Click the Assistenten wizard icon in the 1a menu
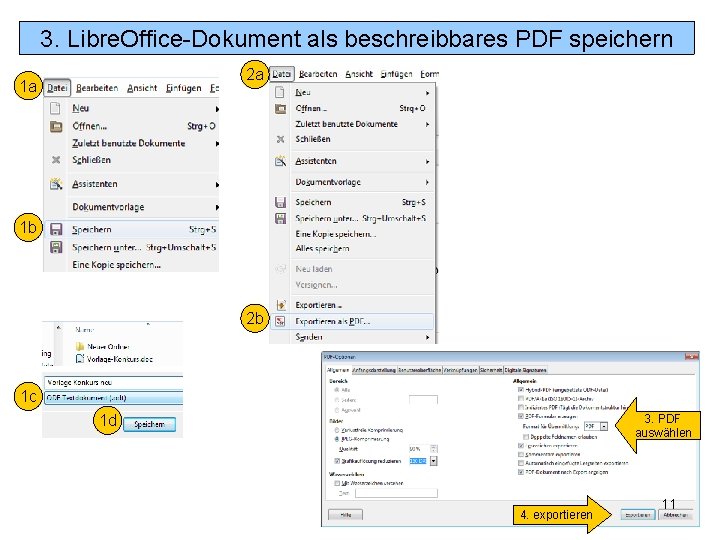 coord(56,184)
